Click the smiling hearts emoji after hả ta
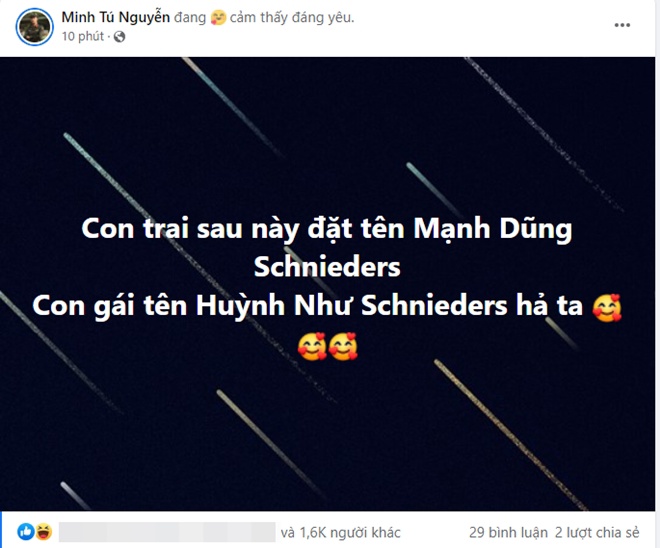Viewport: 660px width, 548px height. pos(607,307)
